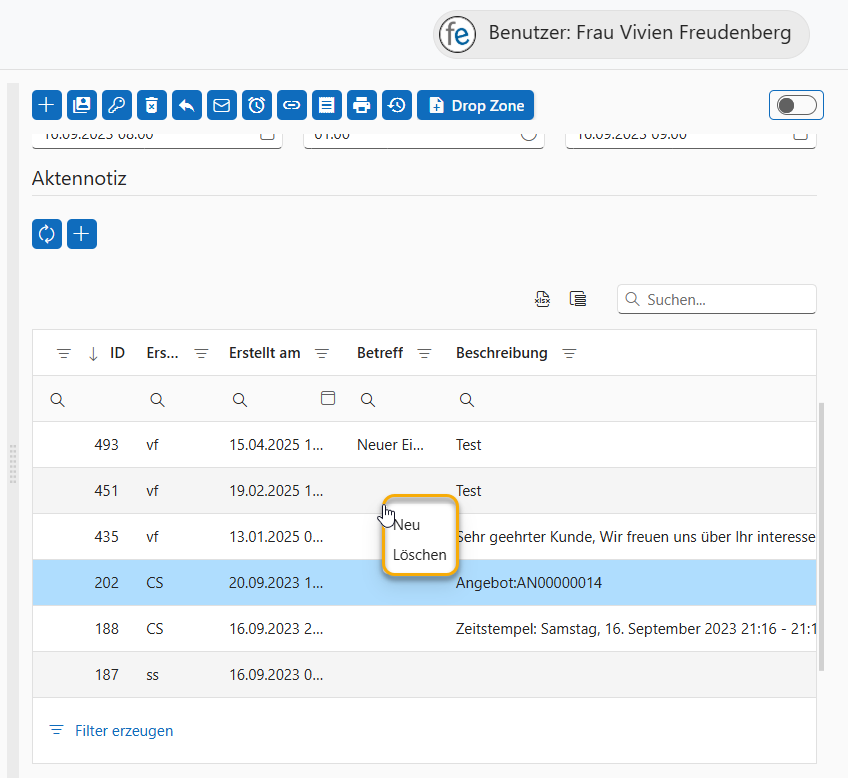This screenshot has width=848, height=778.
Task: Toggle the switch at top right
Action: [x=796, y=105]
